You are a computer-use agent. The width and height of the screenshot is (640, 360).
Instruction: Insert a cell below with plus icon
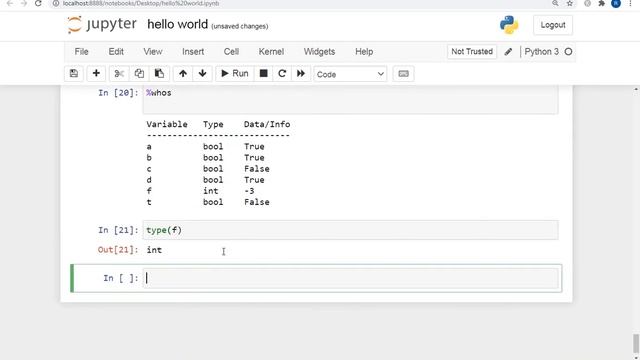pyautogui.click(x=96, y=73)
